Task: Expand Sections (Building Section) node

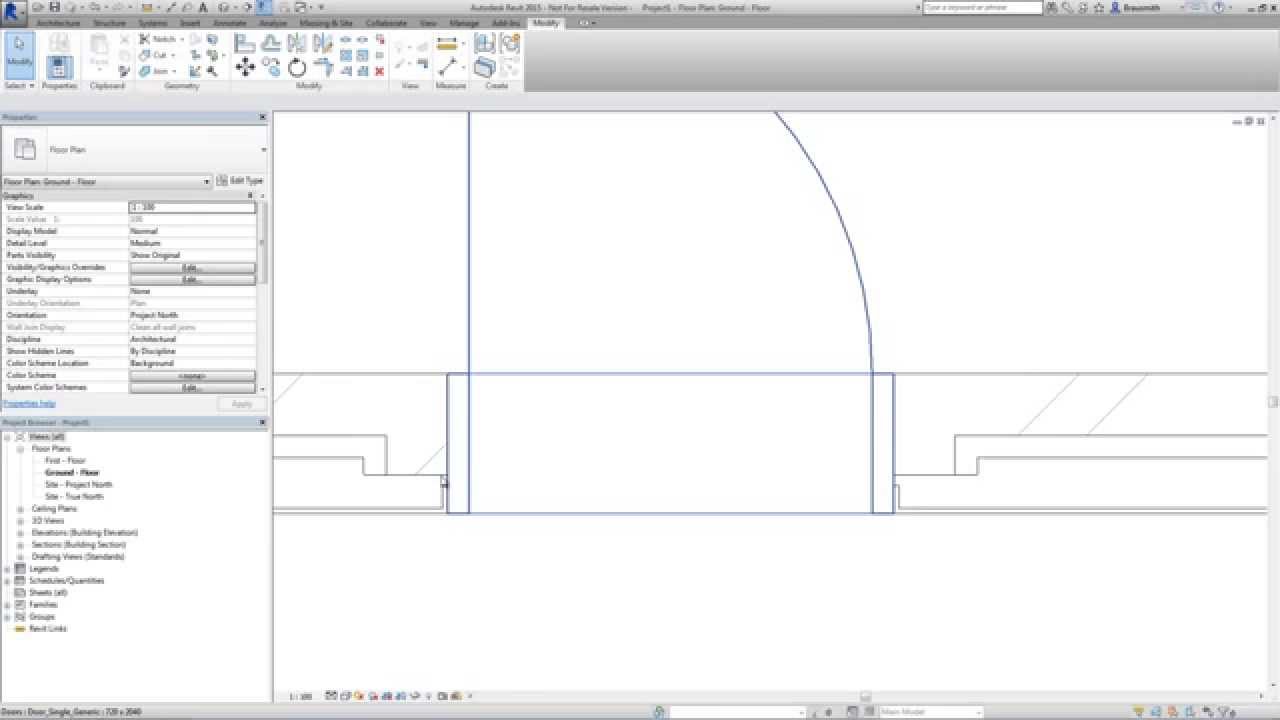Action: pos(20,545)
